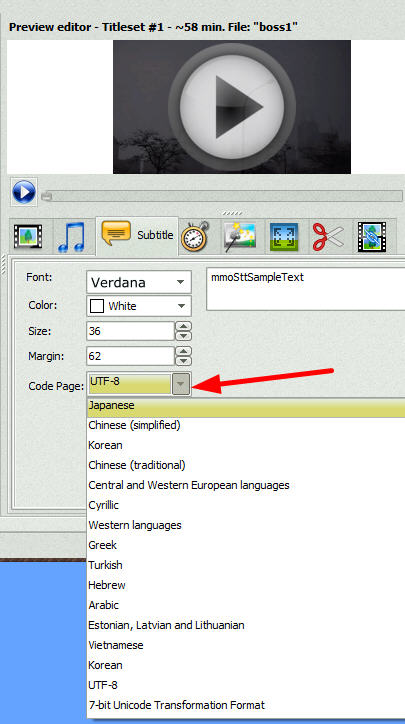This screenshot has width=405, height=724.
Task: Select Japanese from code page list
Action: point(246,406)
